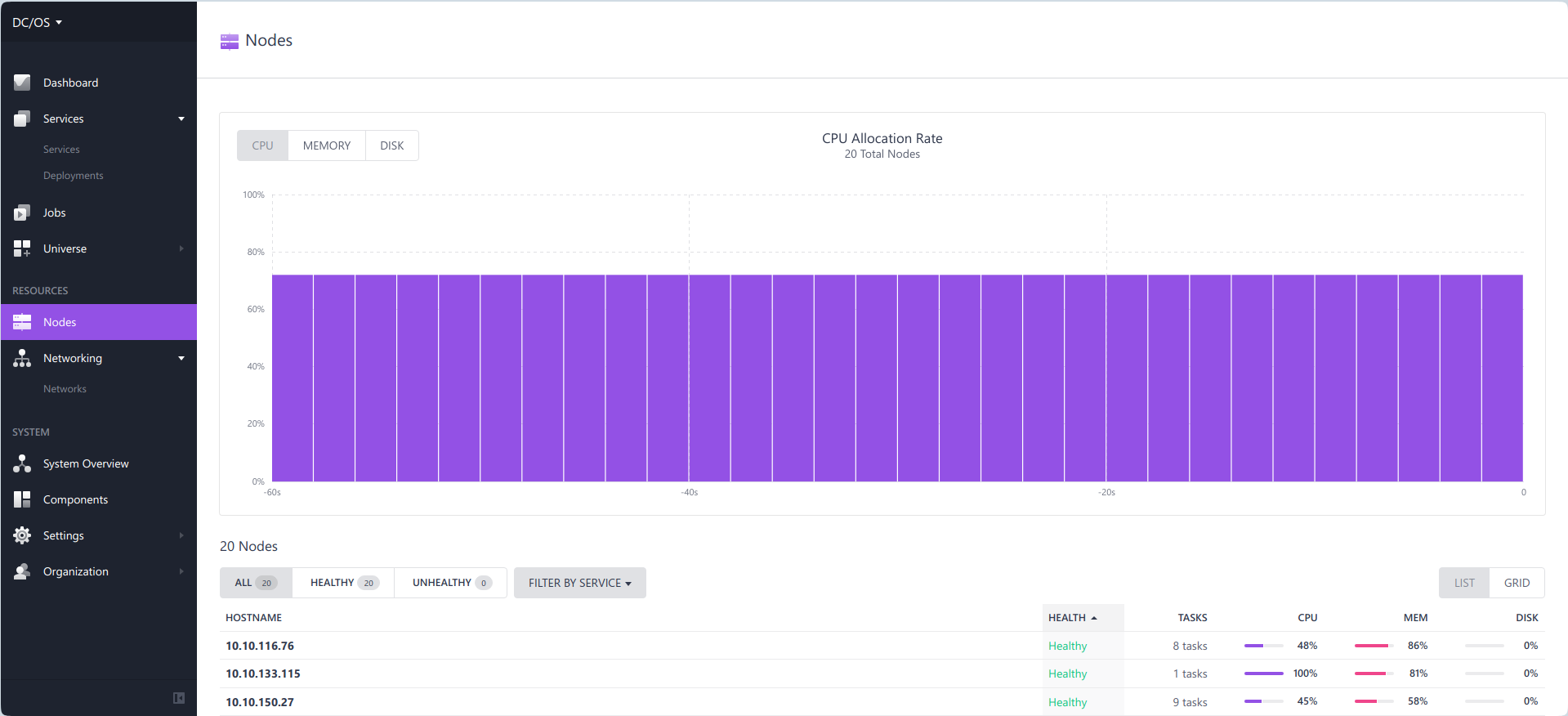
Task: Switch chart to DISK view
Action: (392, 145)
